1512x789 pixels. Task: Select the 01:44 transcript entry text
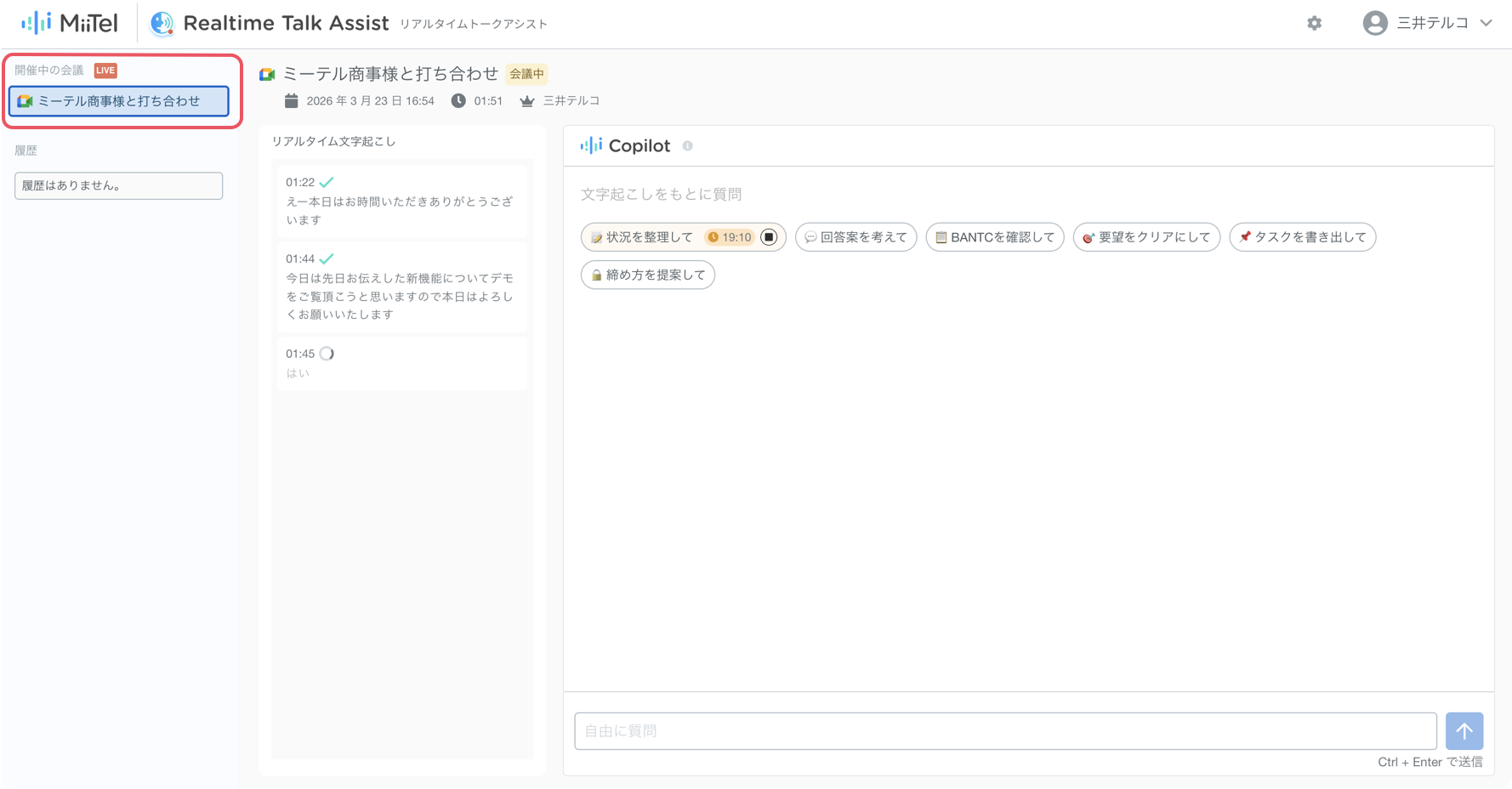400,296
